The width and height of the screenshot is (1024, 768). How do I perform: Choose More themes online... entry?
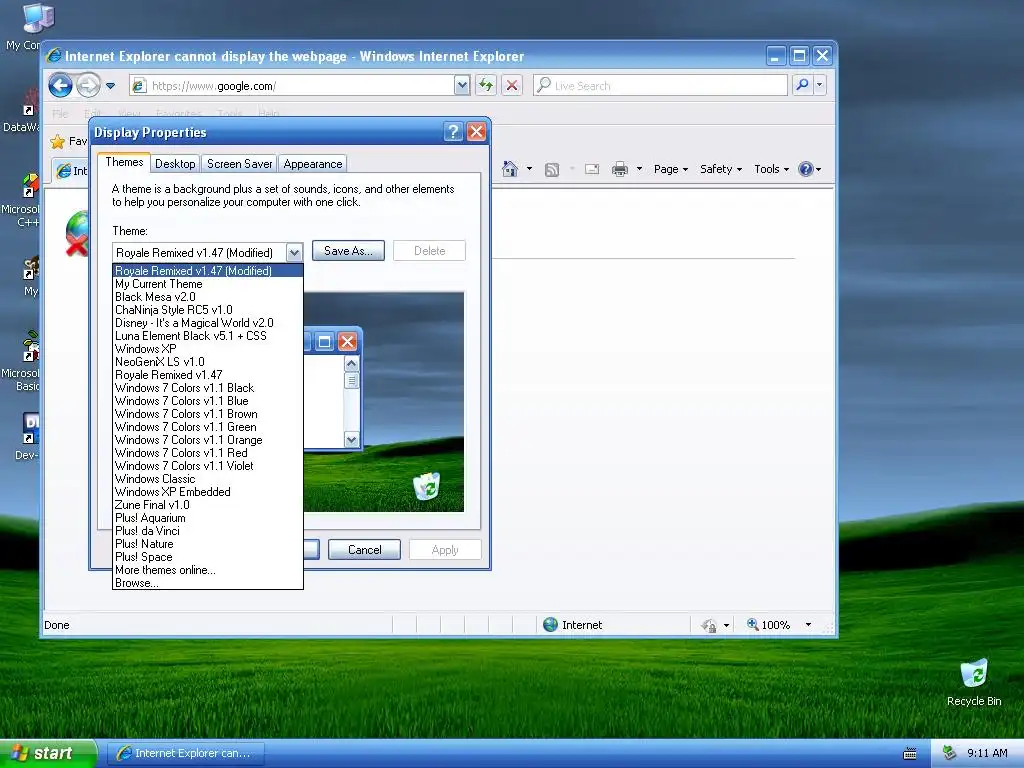[208, 570]
